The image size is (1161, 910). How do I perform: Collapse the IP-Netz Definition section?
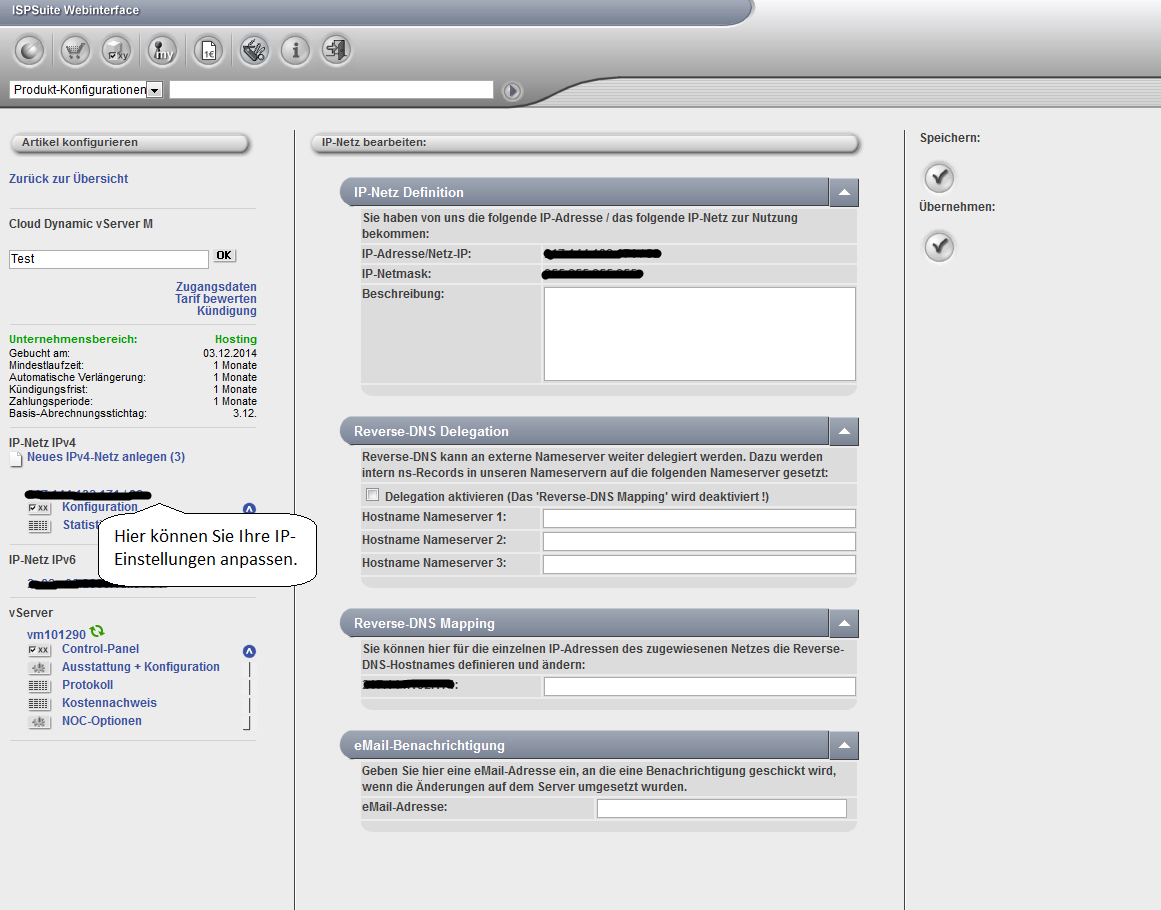click(x=844, y=192)
